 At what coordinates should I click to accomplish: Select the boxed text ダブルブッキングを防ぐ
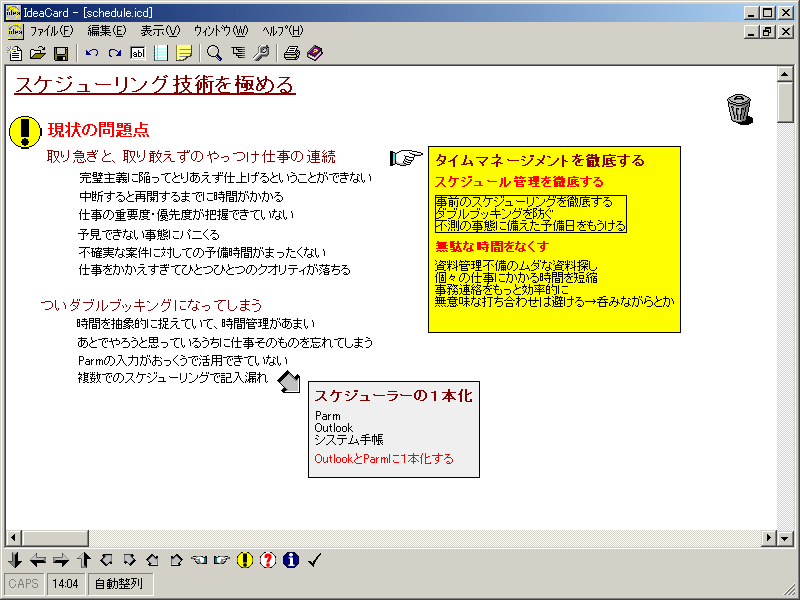pos(494,214)
